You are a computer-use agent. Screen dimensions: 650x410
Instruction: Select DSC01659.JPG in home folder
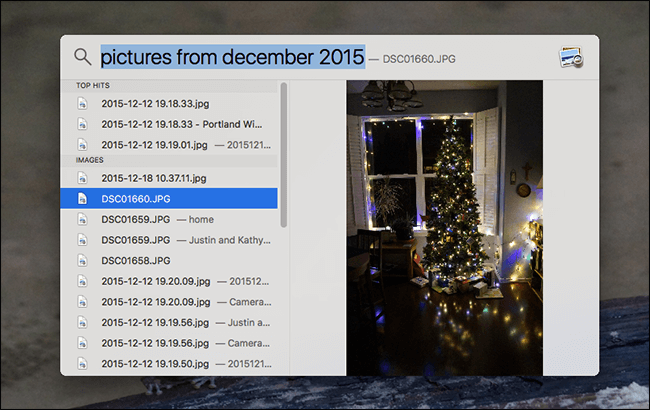pyautogui.click(x=169, y=219)
